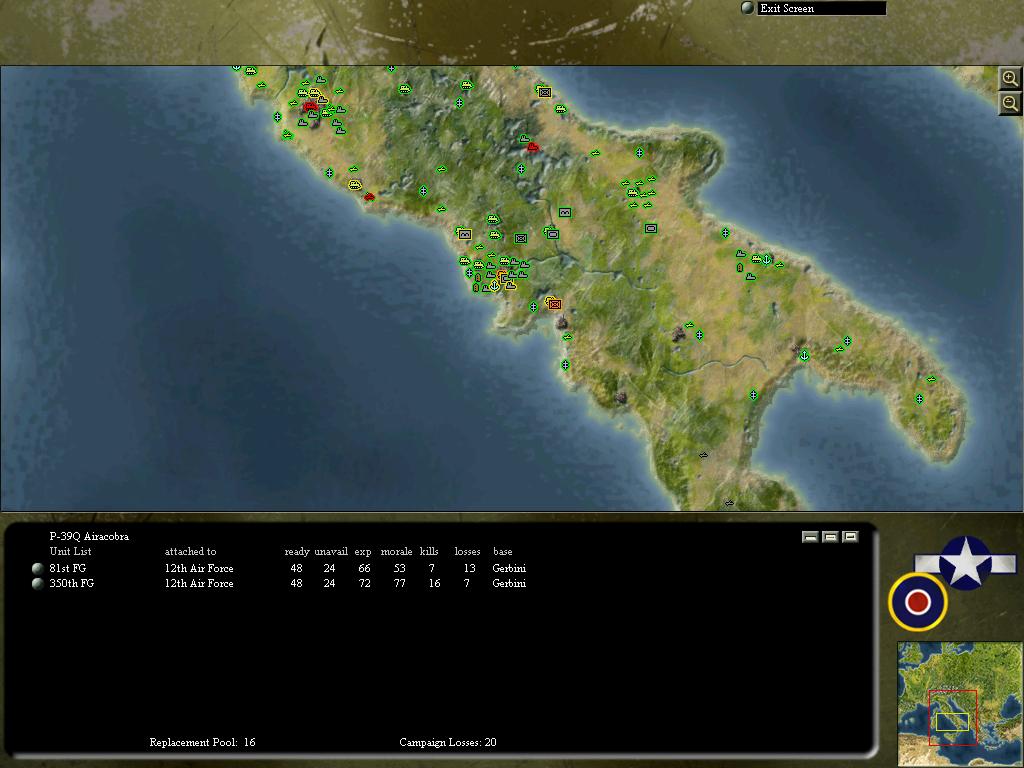The image size is (1024, 768).
Task: Select the yellow-bordered 'm' box icon near the west coast
Action: tap(464, 234)
